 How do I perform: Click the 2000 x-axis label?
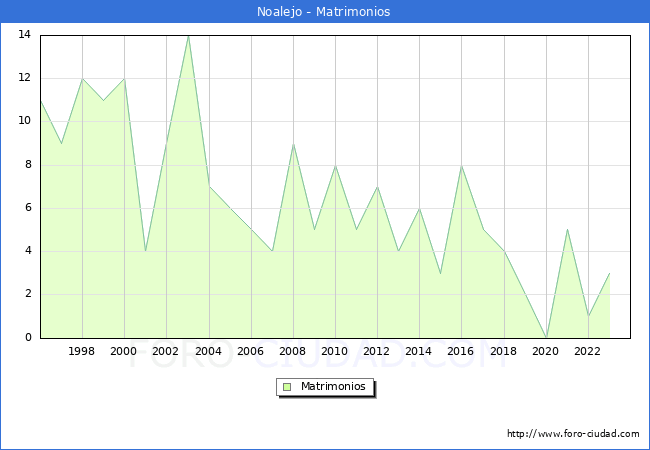point(124,351)
